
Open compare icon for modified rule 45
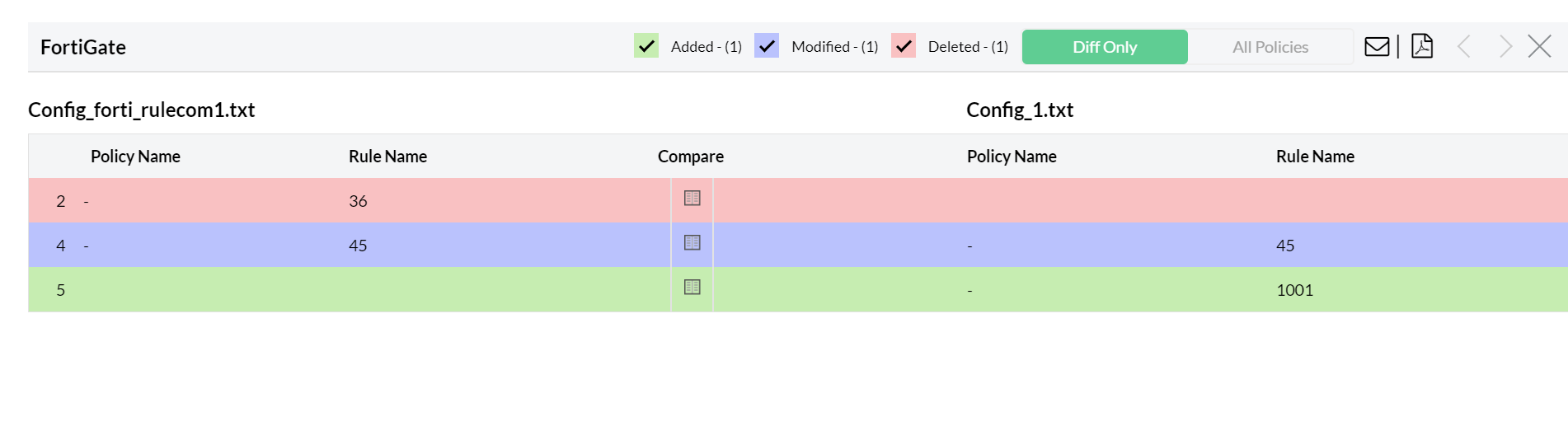click(x=692, y=243)
